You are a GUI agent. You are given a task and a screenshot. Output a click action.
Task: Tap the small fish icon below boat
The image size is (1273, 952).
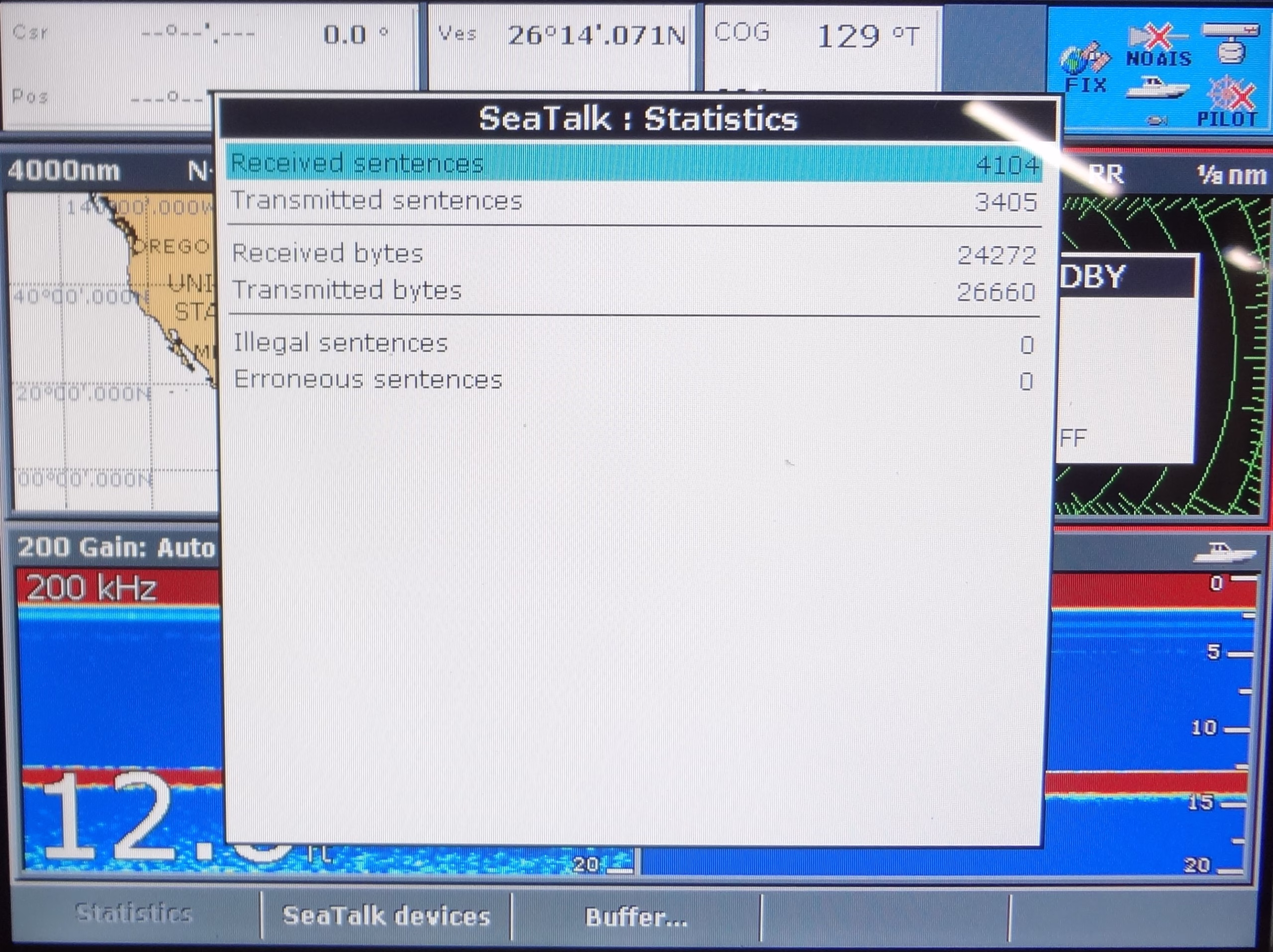(1157, 120)
